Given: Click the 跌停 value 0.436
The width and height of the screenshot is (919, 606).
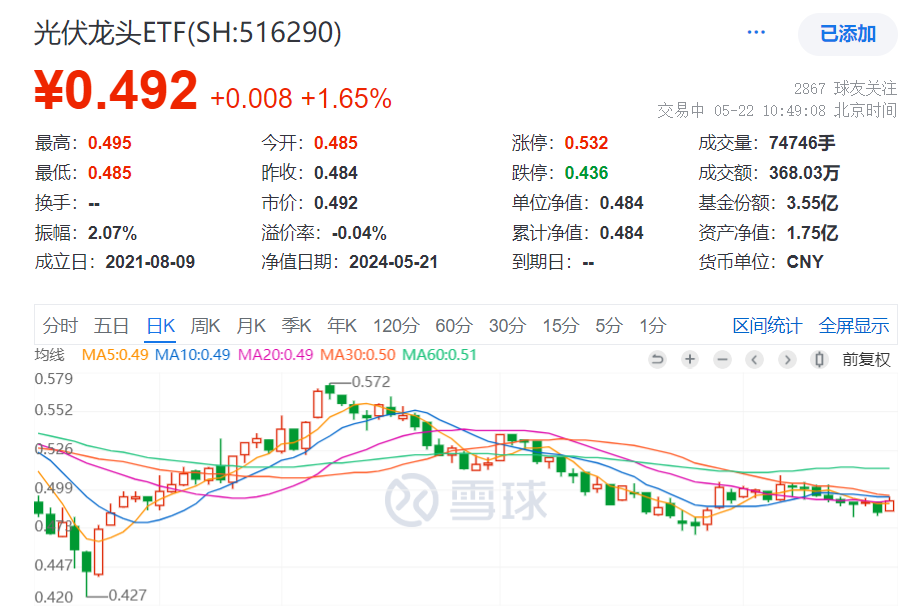Looking at the screenshot, I should tap(586, 173).
